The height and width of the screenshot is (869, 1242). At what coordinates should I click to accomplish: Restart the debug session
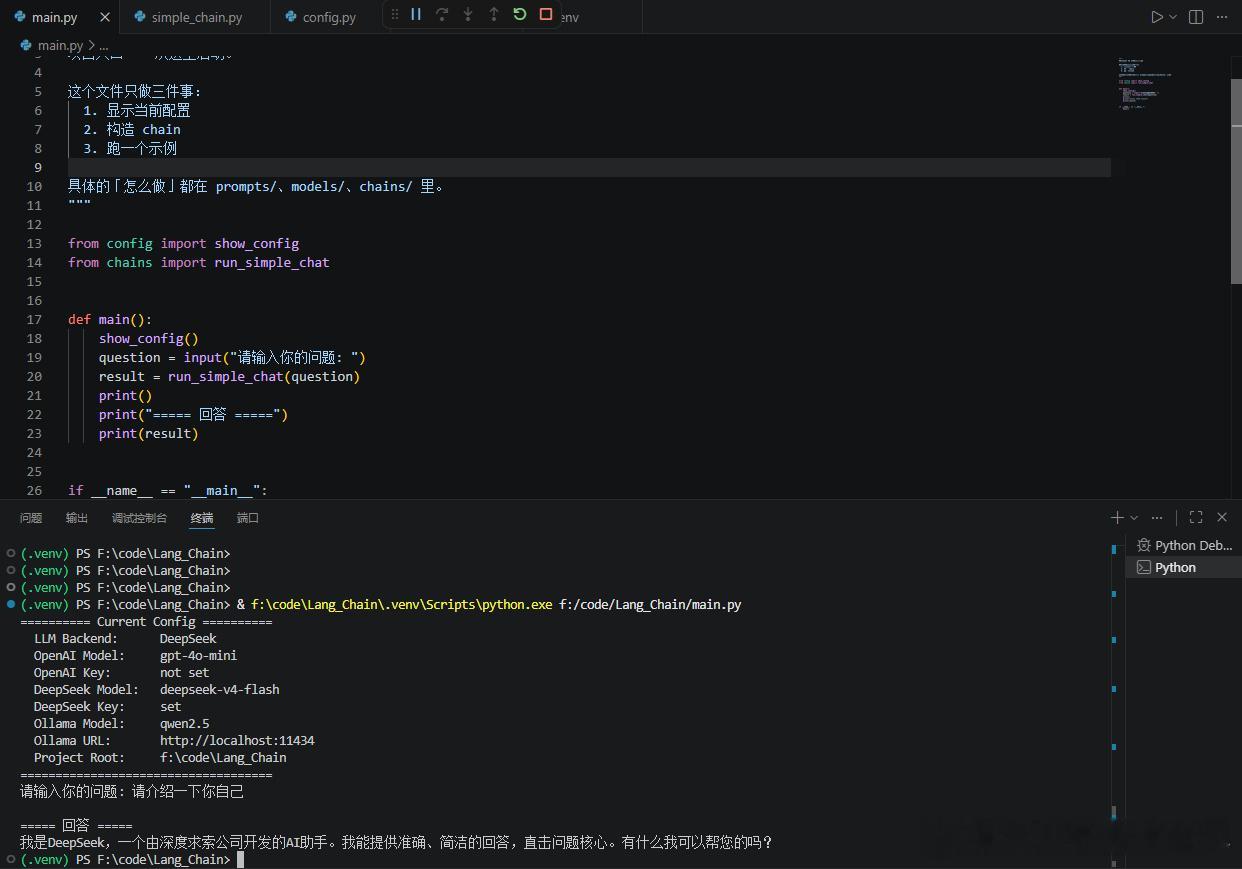[x=520, y=14]
